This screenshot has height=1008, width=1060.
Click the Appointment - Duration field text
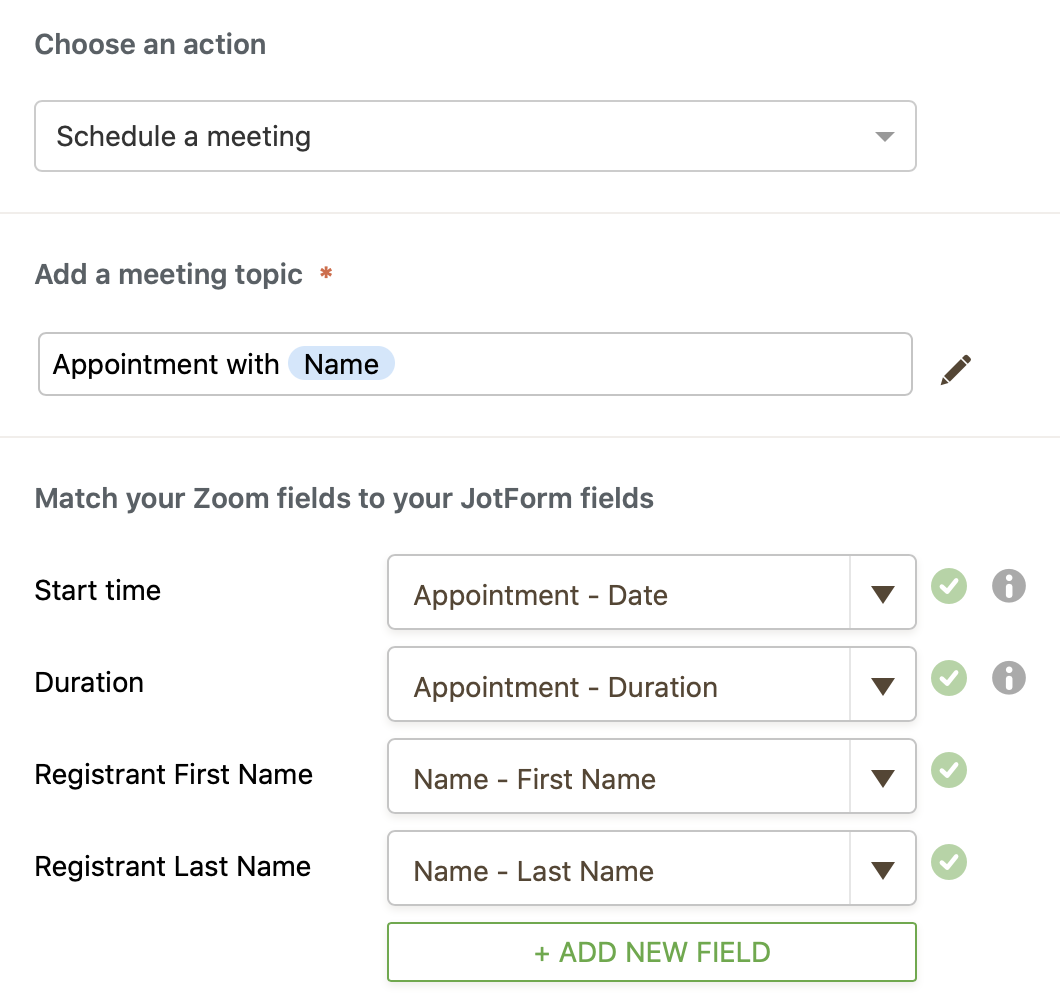[x=565, y=687]
